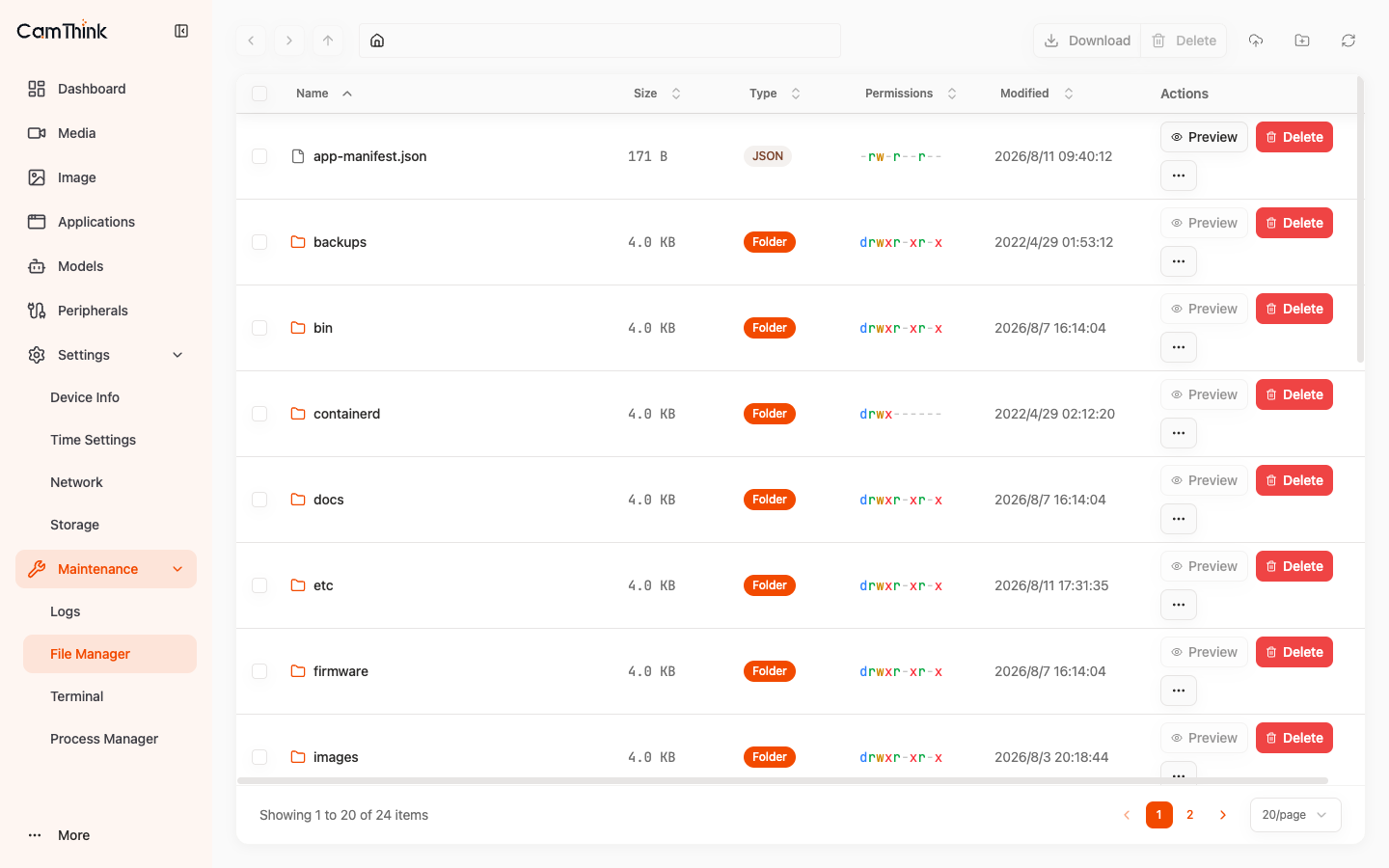
Task: Click the new folder icon
Action: [x=1302, y=41]
